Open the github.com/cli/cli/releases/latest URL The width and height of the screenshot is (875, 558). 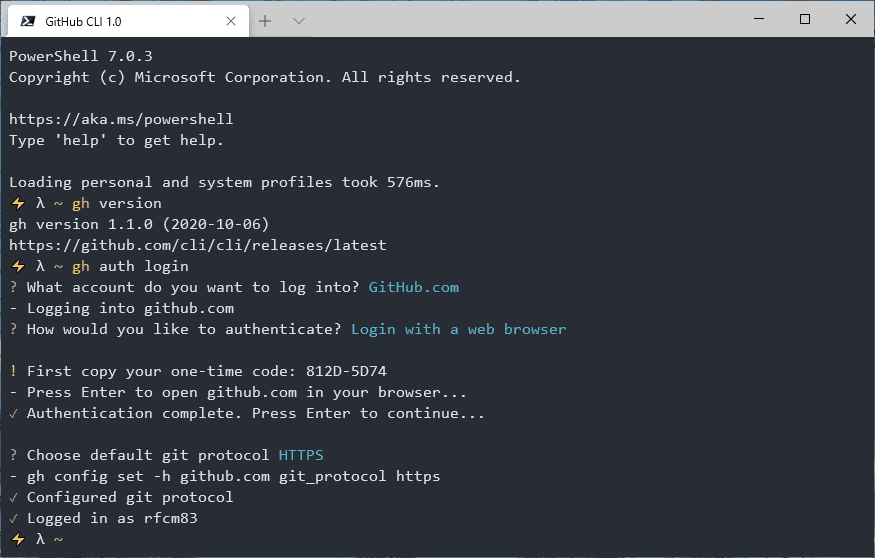[198, 245]
